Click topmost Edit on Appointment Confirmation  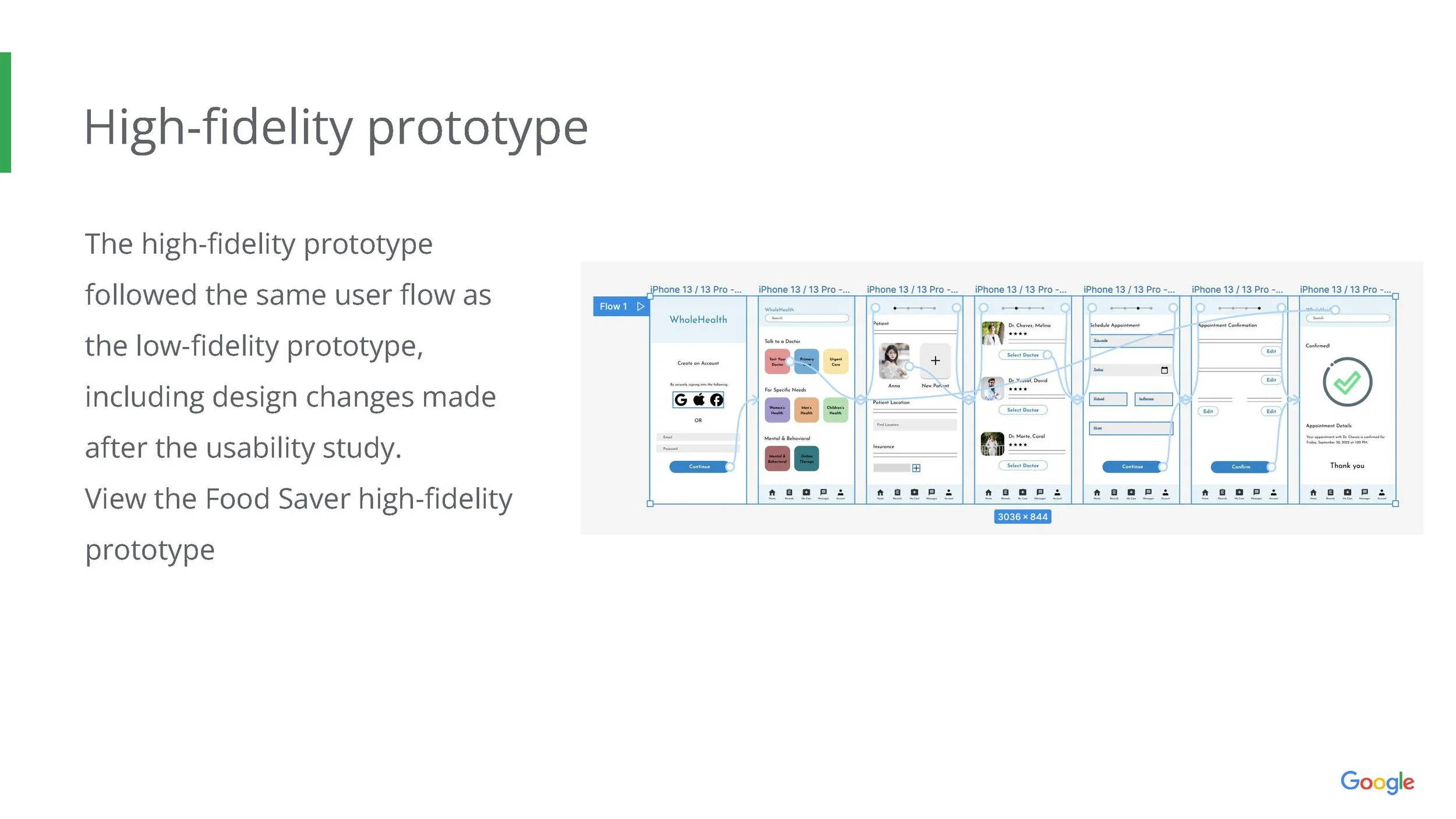tap(1271, 351)
